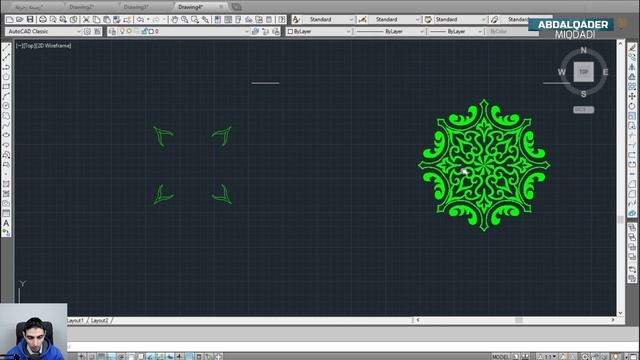Select the Rectangle draw tool
Viewport: 640px width, 360px height.
[6, 87]
